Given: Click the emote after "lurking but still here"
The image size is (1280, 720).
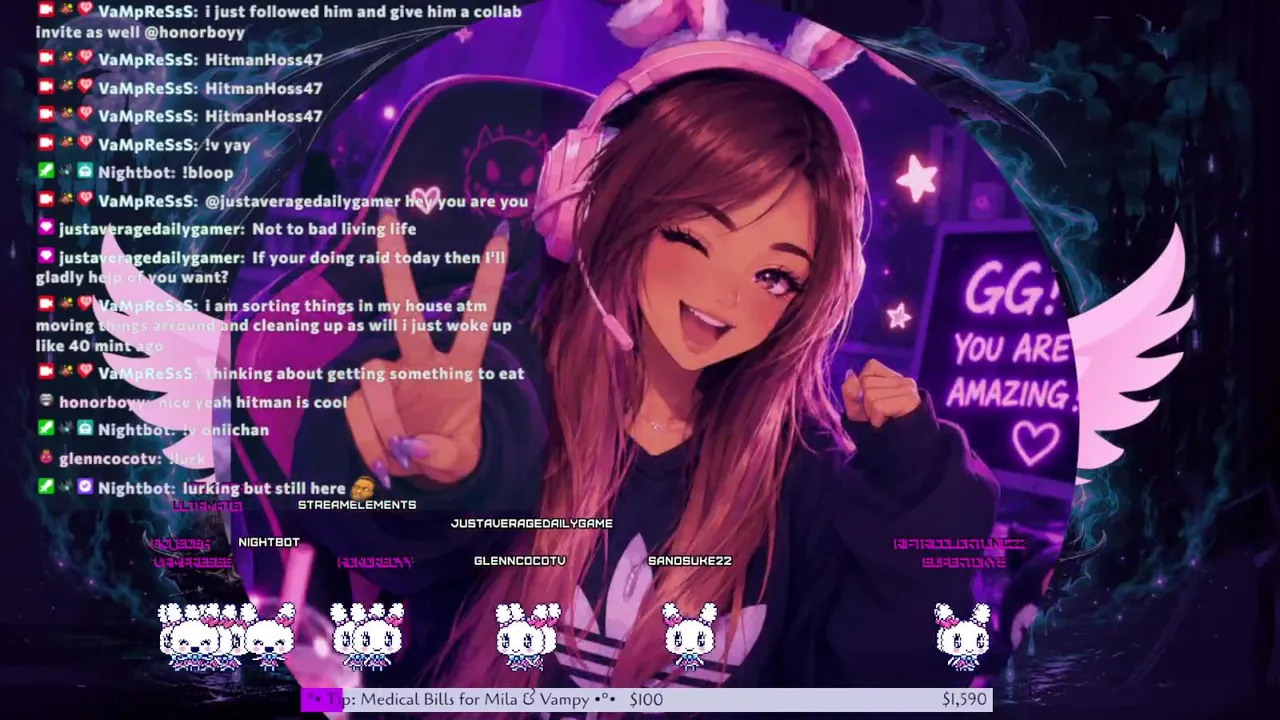Looking at the screenshot, I should [x=362, y=488].
